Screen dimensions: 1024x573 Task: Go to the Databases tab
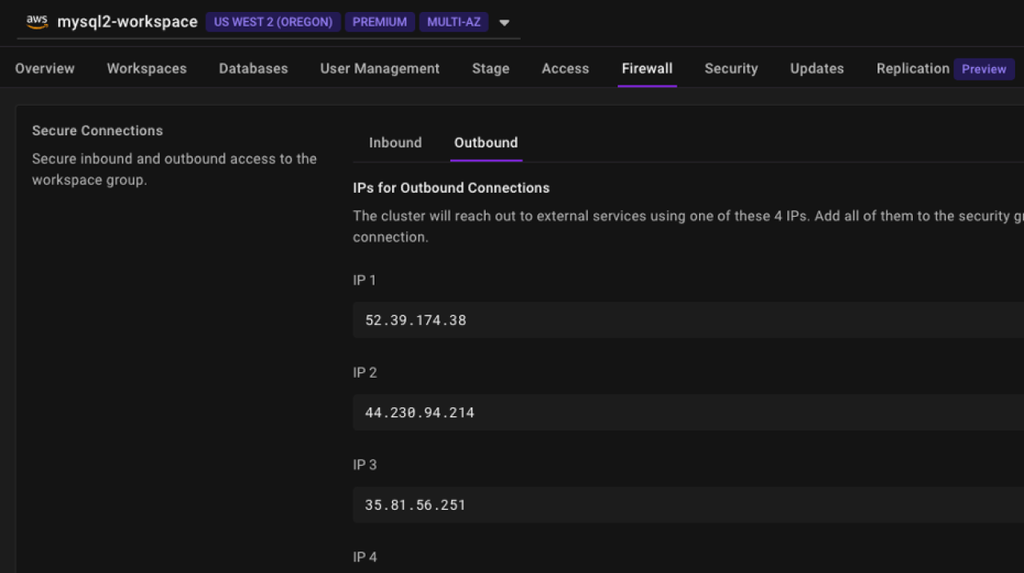pos(253,69)
